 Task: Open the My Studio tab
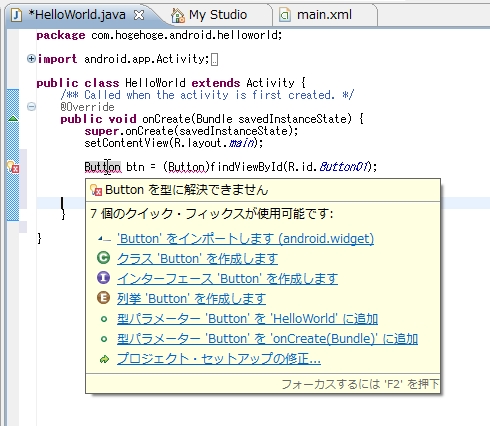[x=218, y=15]
